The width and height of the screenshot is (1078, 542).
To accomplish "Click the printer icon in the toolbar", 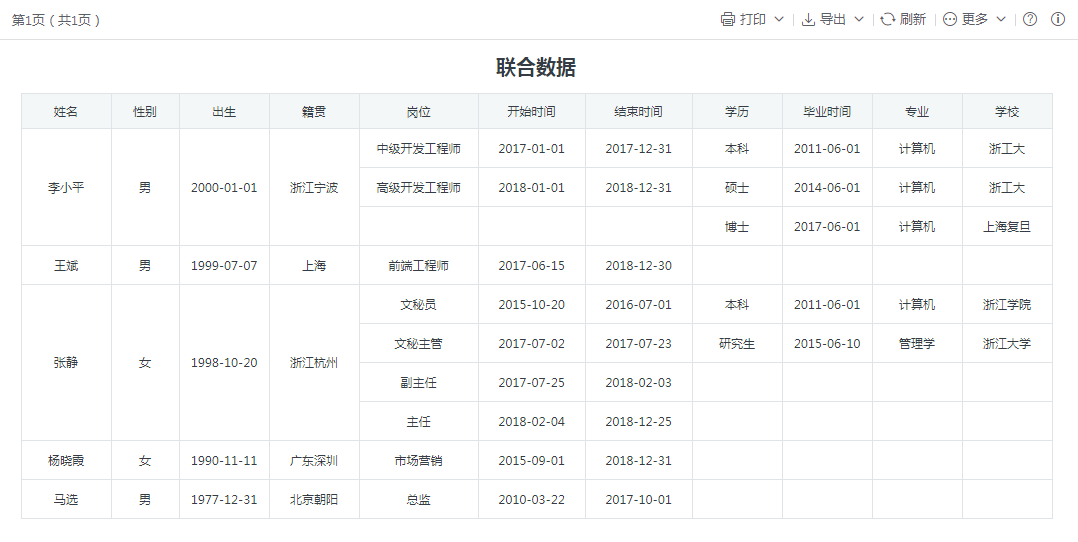I will (728, 20).
